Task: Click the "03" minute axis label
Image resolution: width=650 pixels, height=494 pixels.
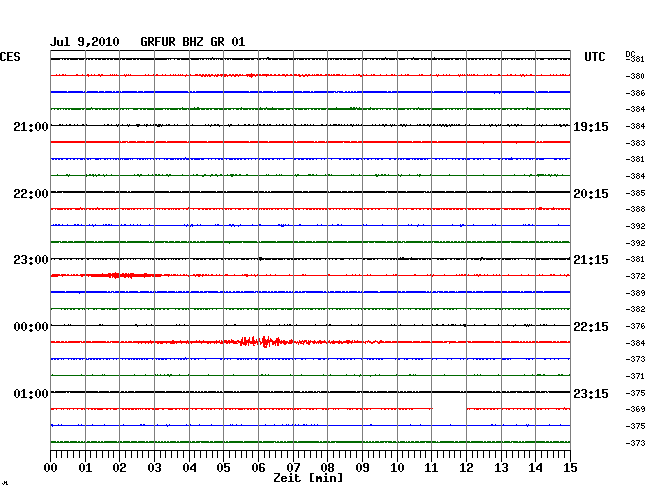Action: tap(154, 468)
